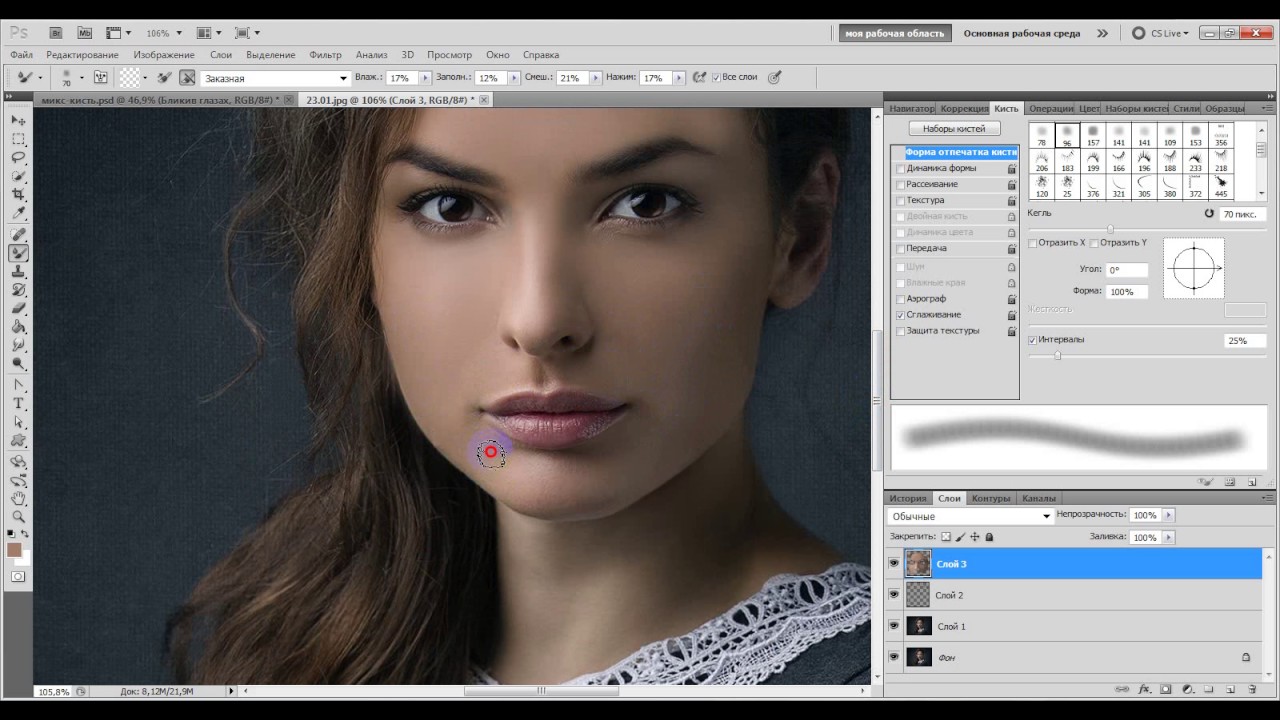The height and width of the screenshot is (720, 1280).
Task: Activate the Type (T) tool
Action: [18, 403]
